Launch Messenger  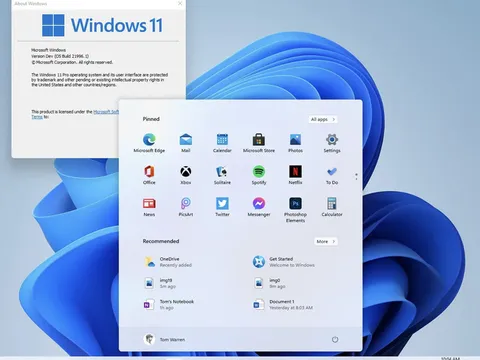pyautogui.click(x=259, y=207)
